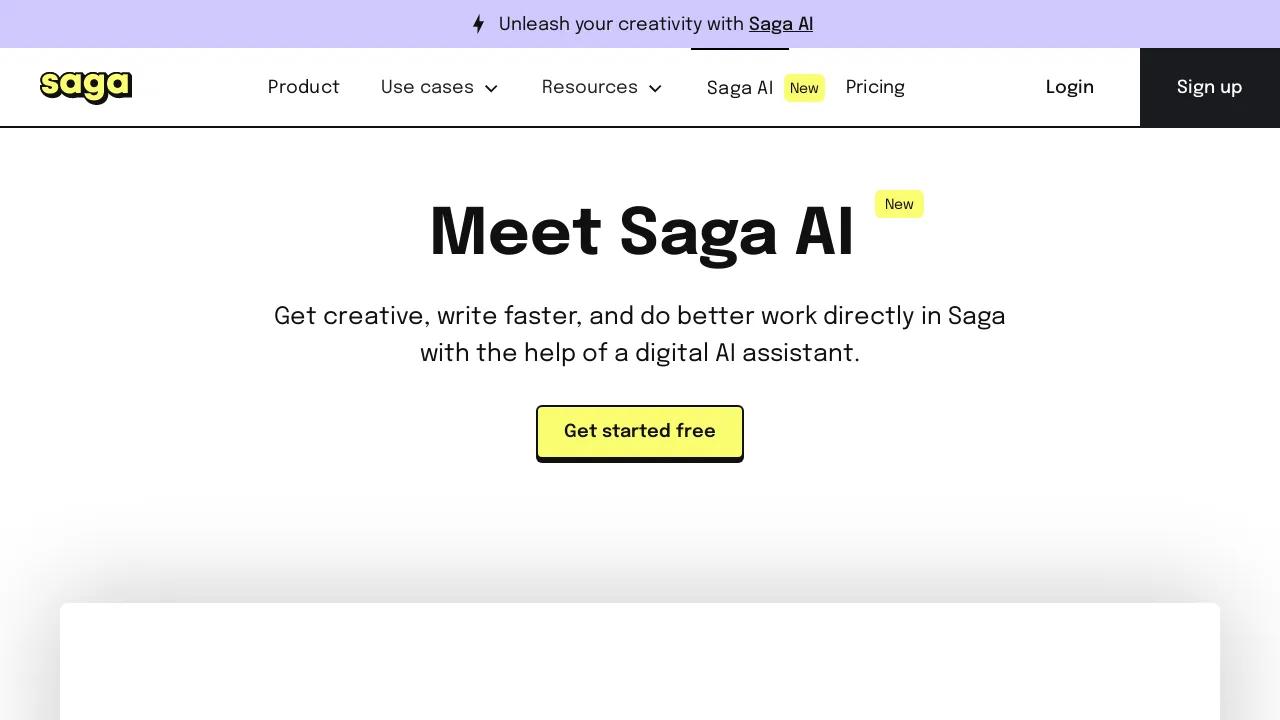Open the Product menu item

303,87
